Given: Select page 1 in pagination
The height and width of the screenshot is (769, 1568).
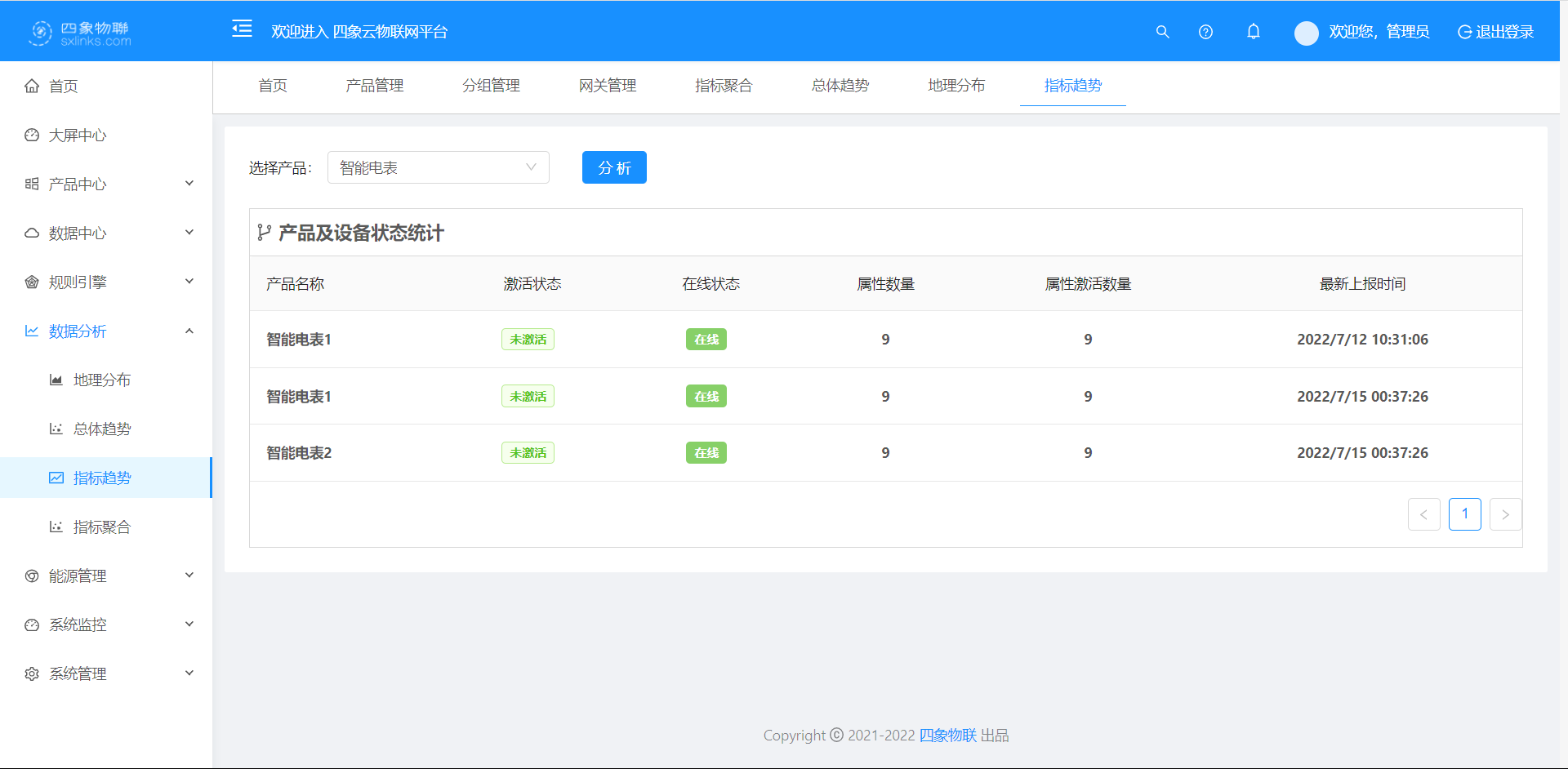Looking at the screenshot, I should pos(1465,514).
